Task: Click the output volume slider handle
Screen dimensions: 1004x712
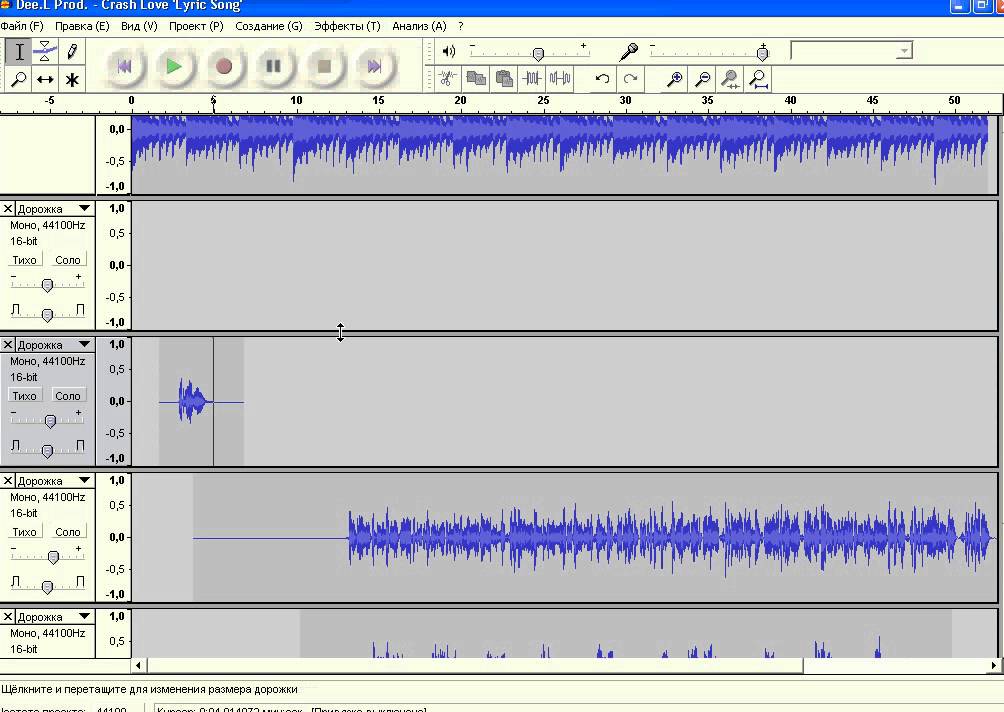Action: (538, 53)
